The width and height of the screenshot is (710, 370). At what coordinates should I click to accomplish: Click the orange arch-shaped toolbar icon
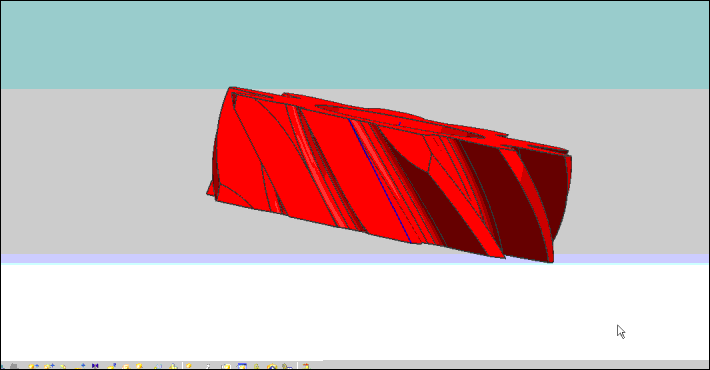[272, 366]
